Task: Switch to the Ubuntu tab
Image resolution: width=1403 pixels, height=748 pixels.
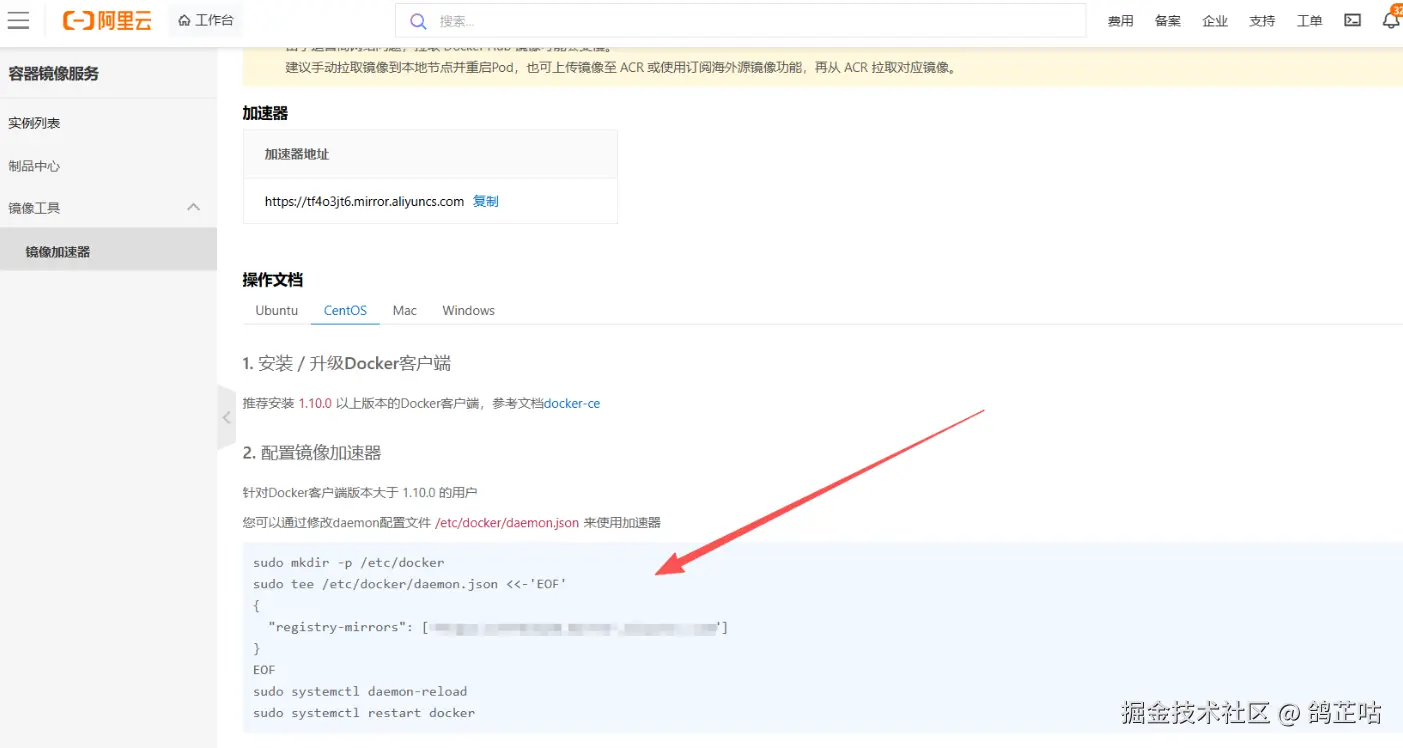Action: point(277,310)
